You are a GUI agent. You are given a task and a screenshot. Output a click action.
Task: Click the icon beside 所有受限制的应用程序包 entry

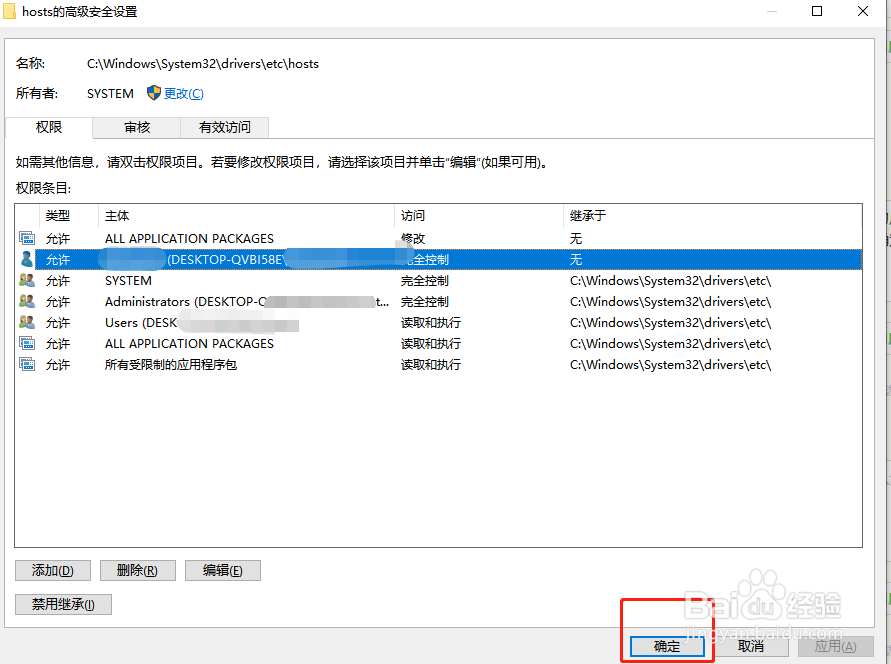pos(26,364)
